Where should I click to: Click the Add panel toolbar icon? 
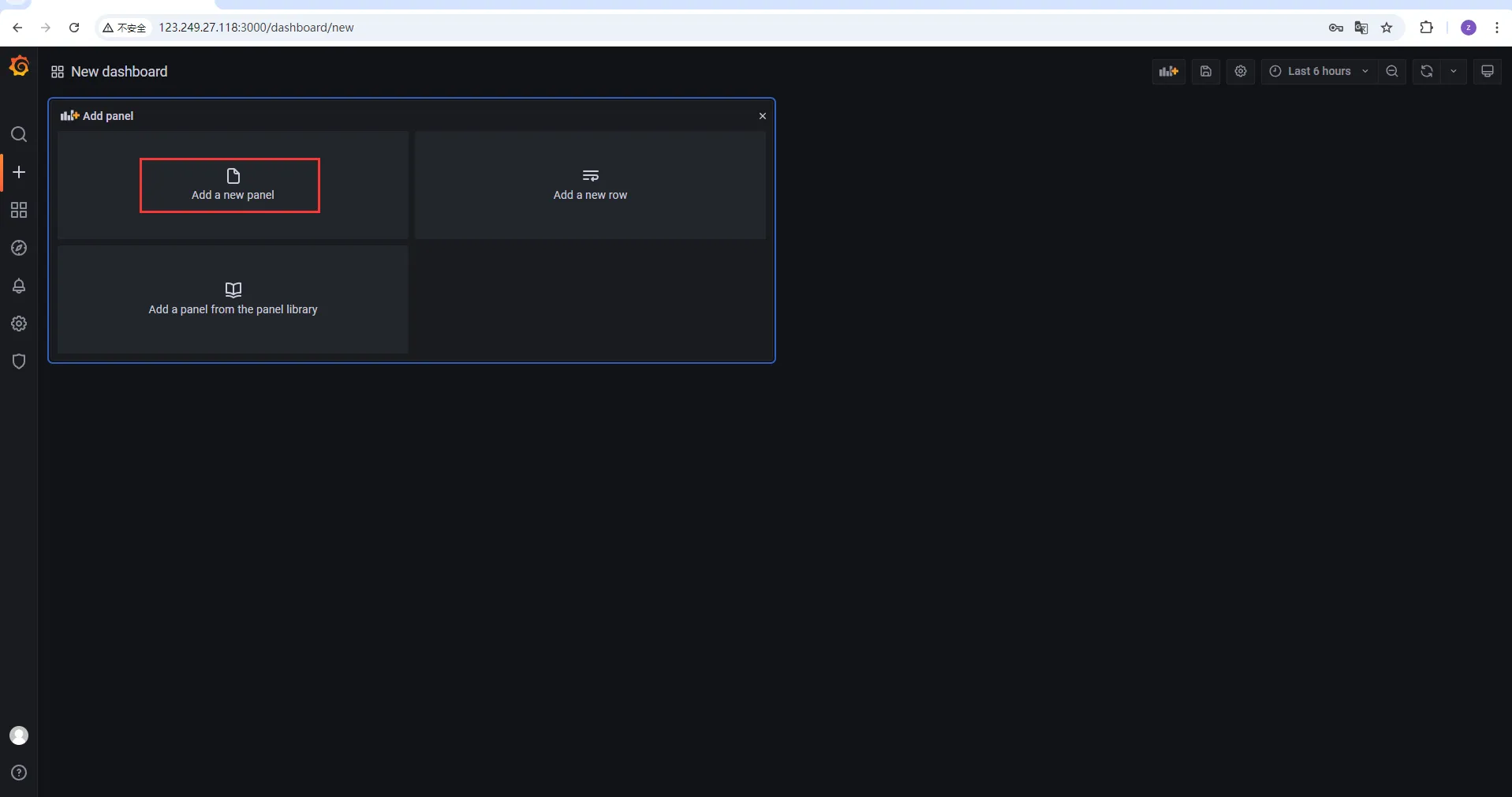point(1169,71)
